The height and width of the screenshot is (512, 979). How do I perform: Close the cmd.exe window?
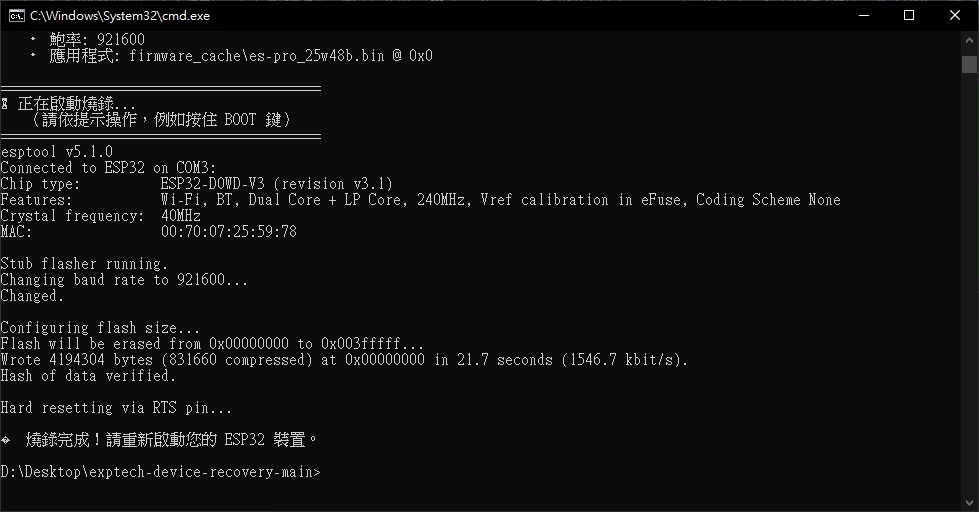[955, 15]
